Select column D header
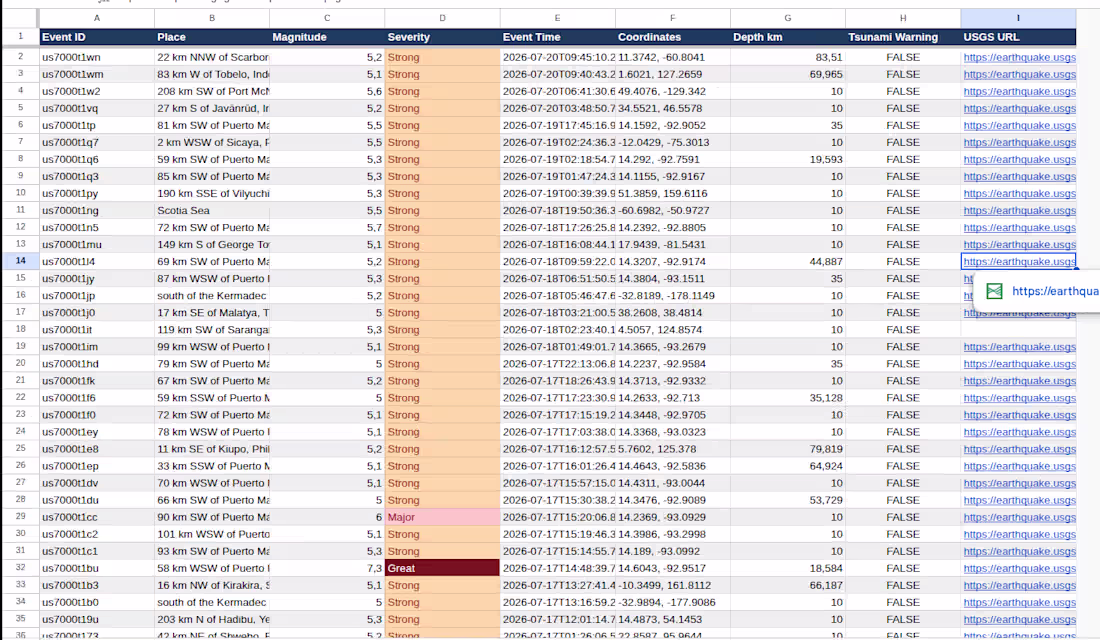 click(x=442, y=18)
